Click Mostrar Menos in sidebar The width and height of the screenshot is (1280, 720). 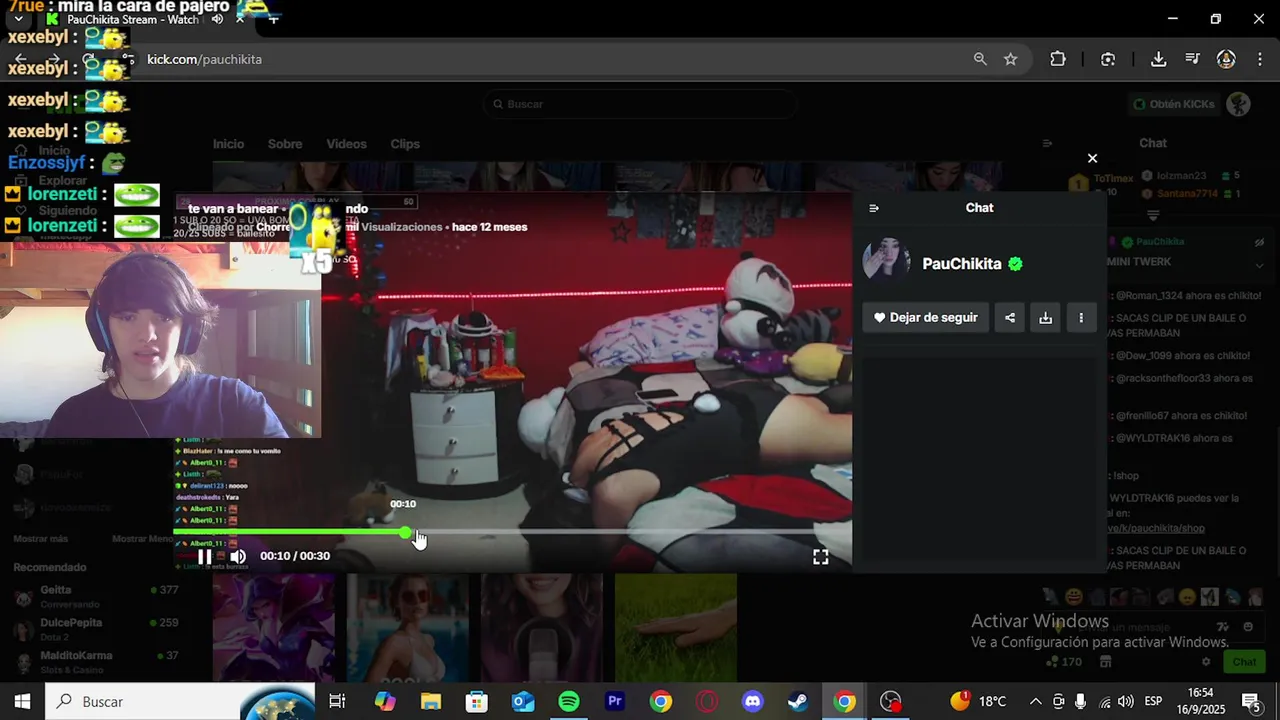coord(142,539)
